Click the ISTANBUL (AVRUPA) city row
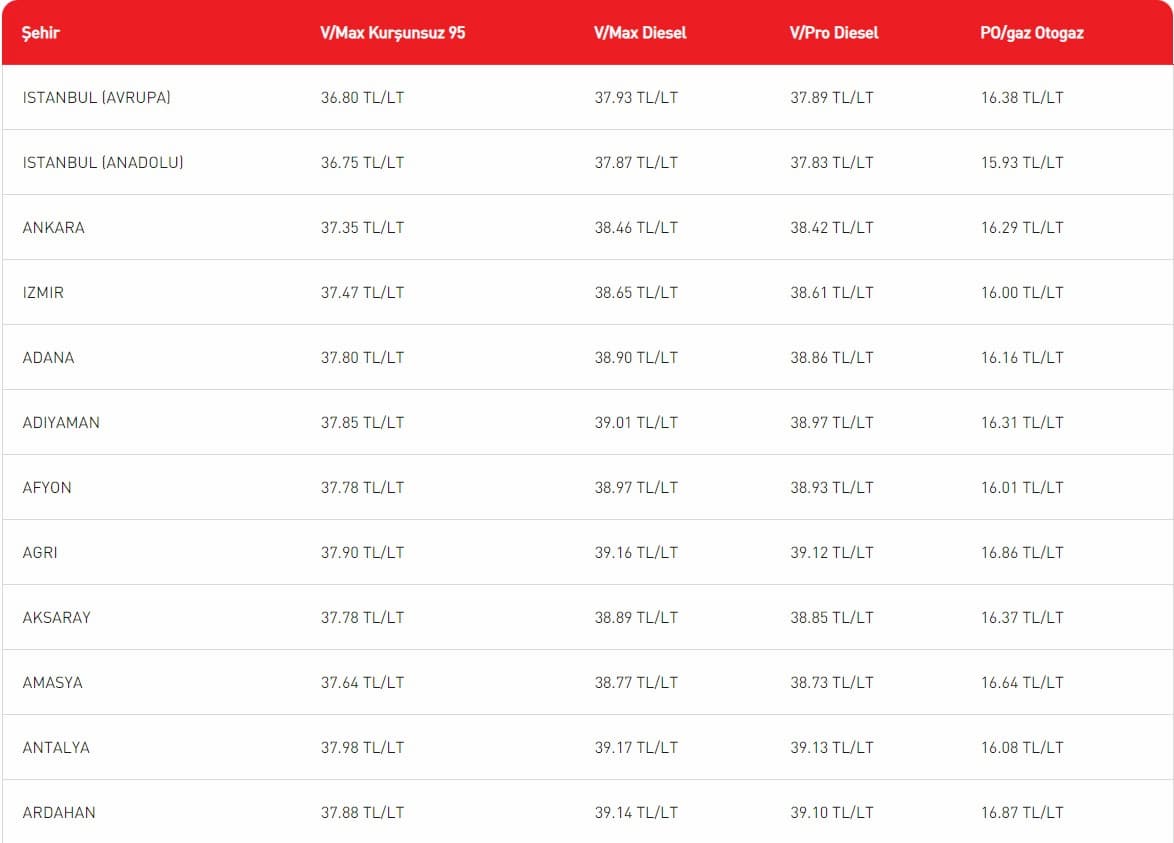The width and height of the screenshot is (1174, 843). pos(97,98)
